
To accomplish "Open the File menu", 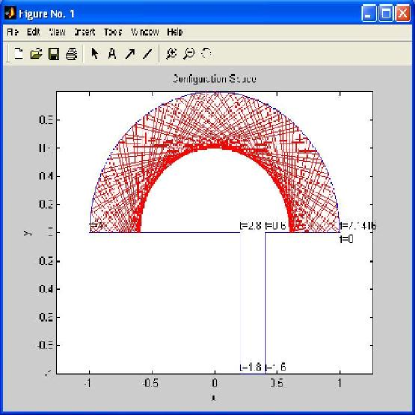I will pyautogui.click(x=13, y=32).
